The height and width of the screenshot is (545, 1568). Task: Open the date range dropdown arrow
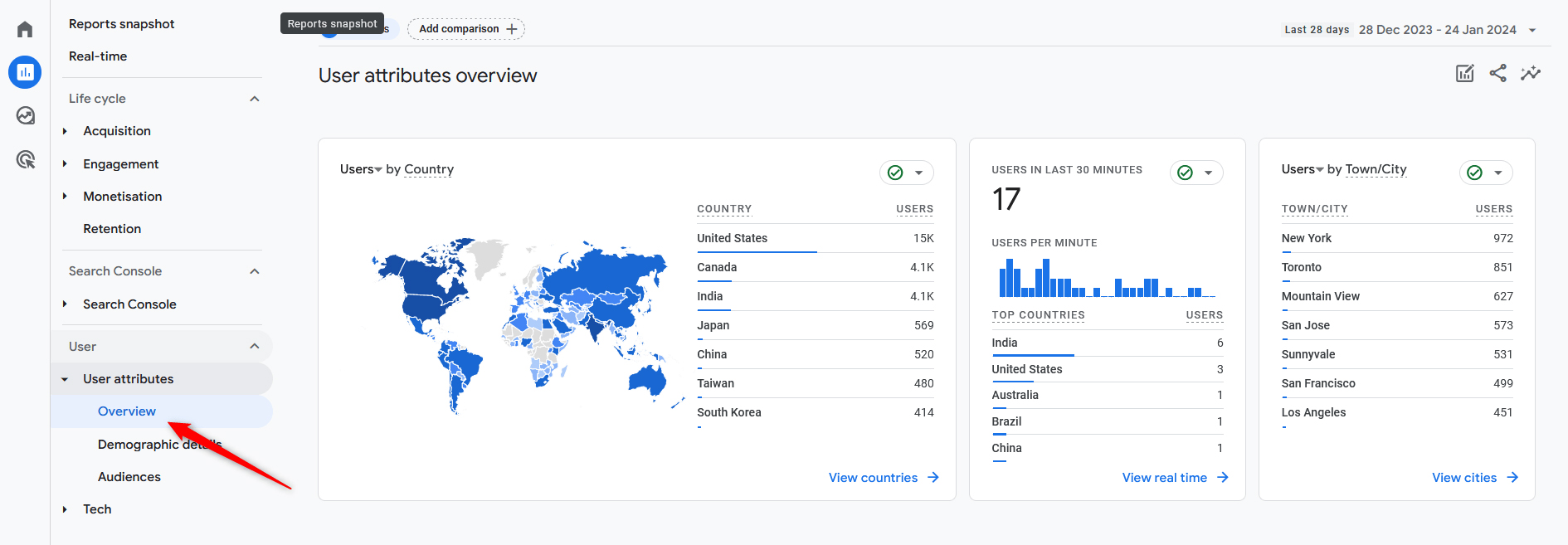1532,30
